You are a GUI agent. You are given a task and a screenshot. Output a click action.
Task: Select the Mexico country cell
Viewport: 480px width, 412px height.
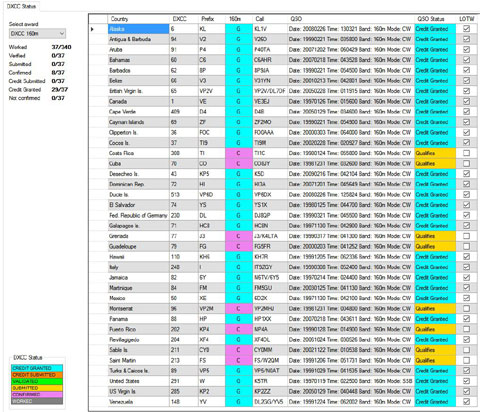click(x=139, y=298)
